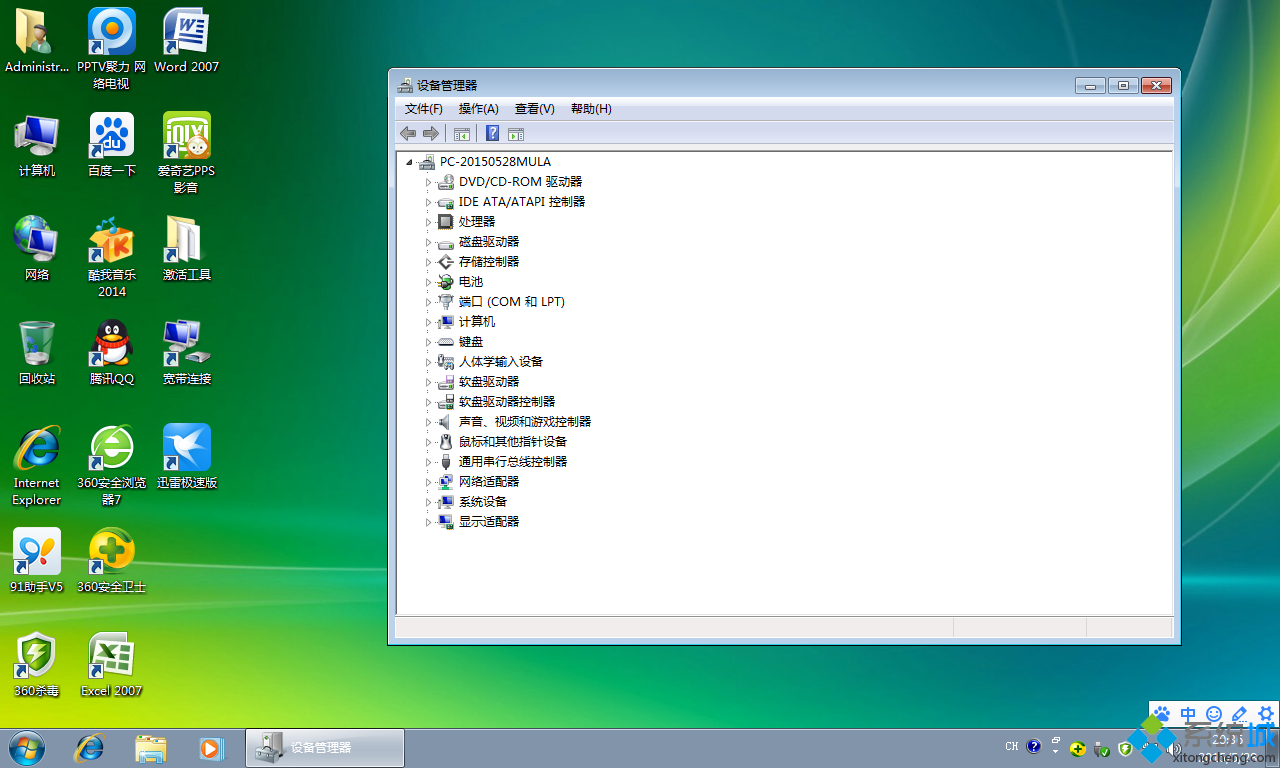Click the forward arrow in Device Manager toolbar

click(431, 133)
